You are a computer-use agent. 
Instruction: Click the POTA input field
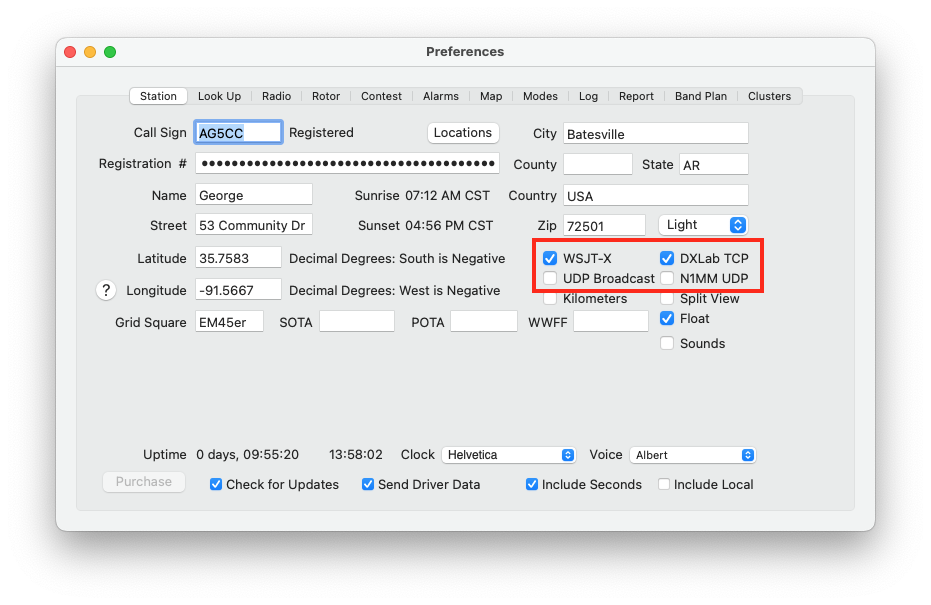pos(483,322)
